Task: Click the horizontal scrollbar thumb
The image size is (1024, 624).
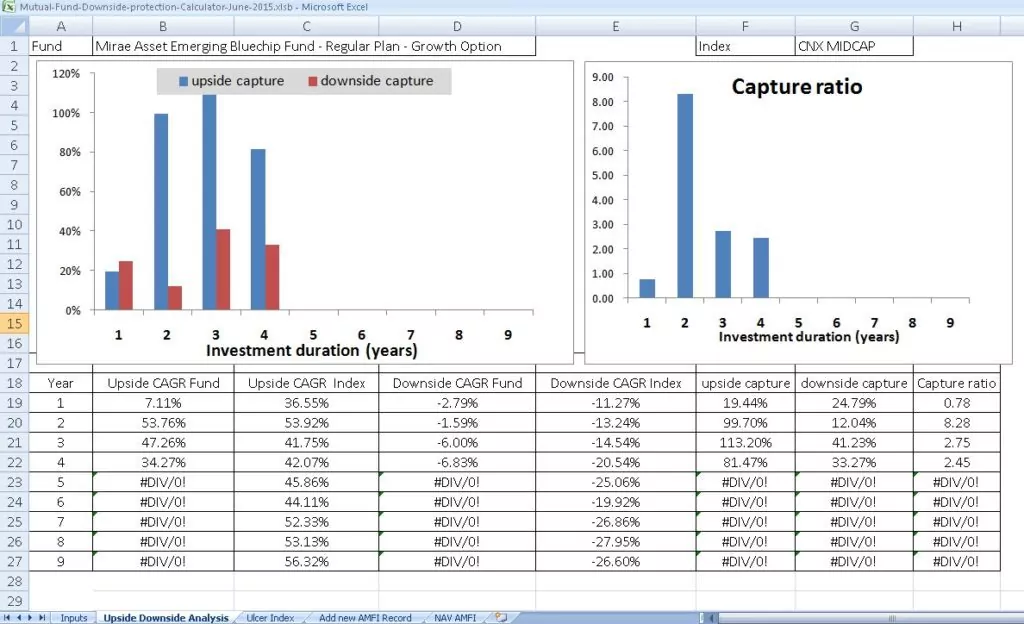Action: coord(891,617)
